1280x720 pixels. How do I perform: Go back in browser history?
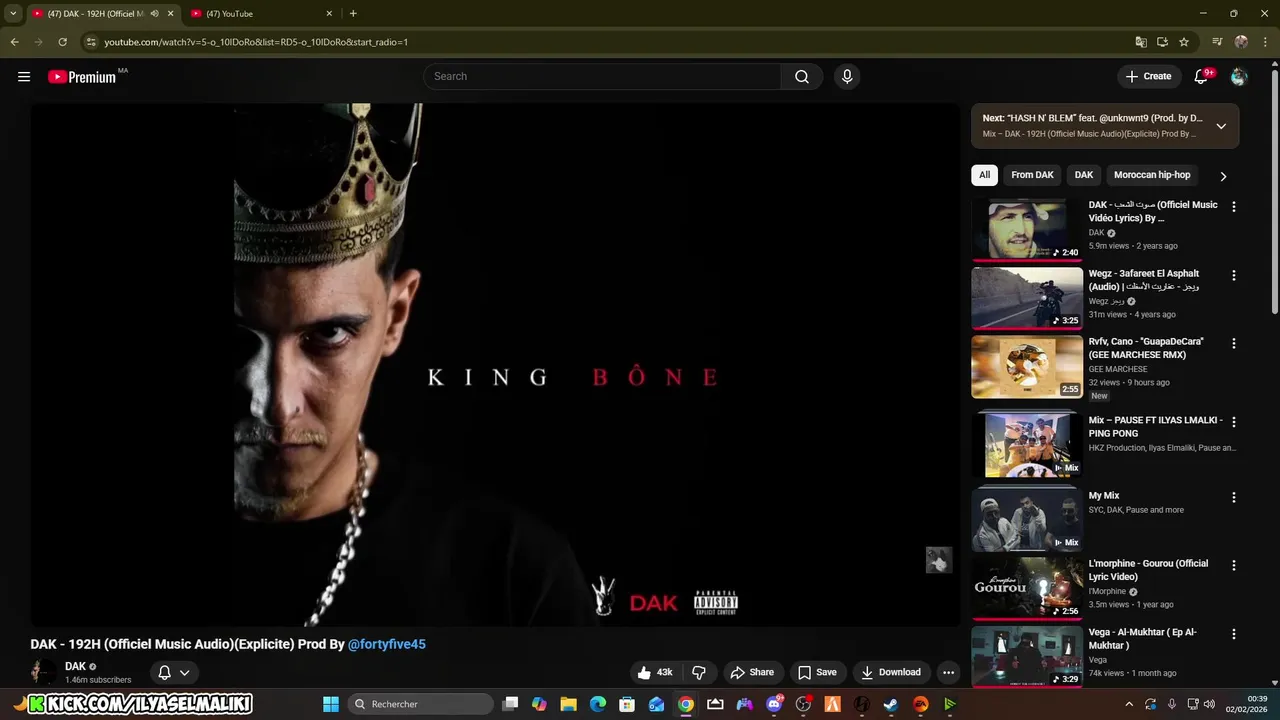click(x=14, y=42)
